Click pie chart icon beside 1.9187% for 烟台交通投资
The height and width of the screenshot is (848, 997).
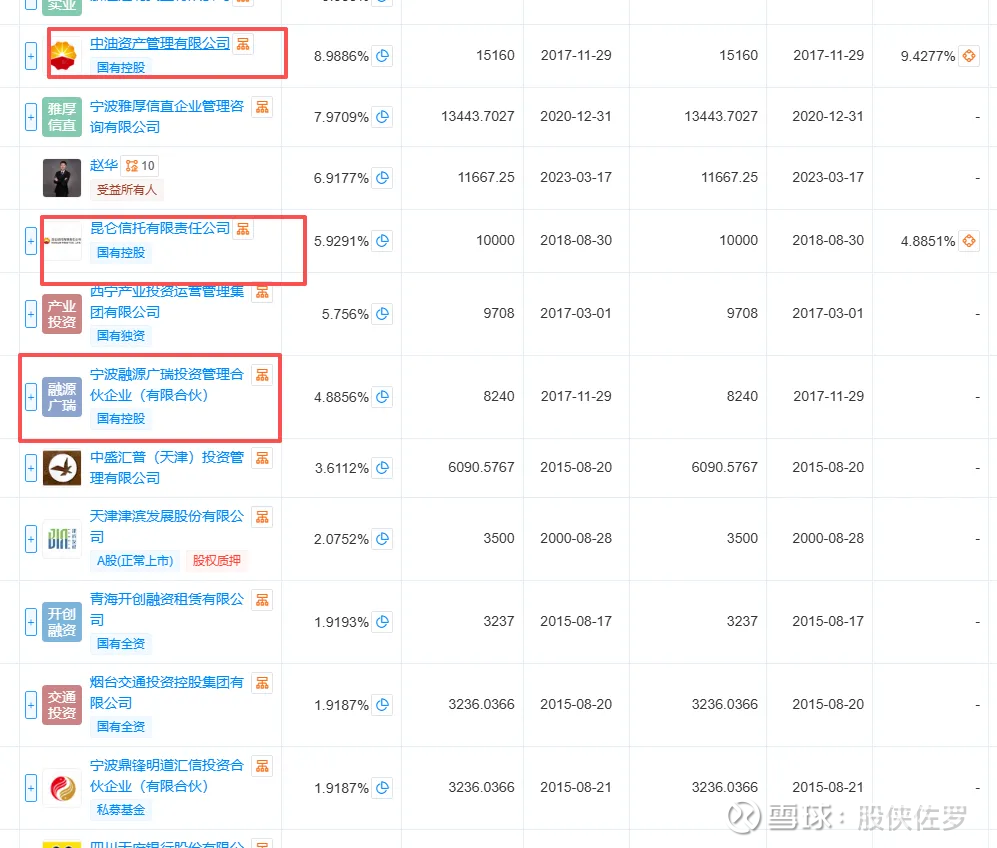[x=382, y=705]
